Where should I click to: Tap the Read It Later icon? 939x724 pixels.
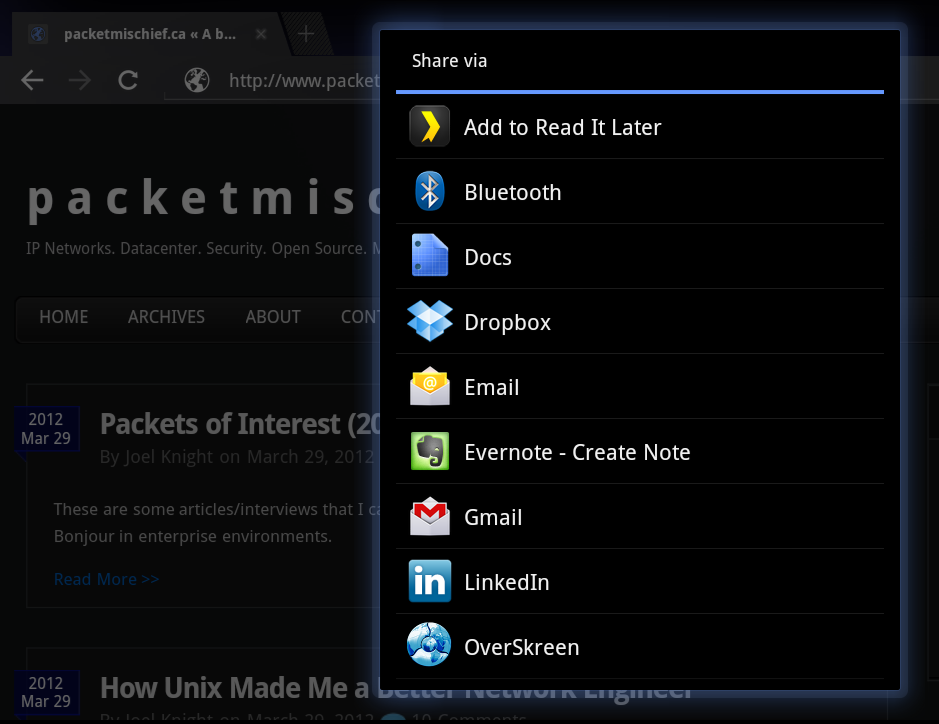click(429, 126)
